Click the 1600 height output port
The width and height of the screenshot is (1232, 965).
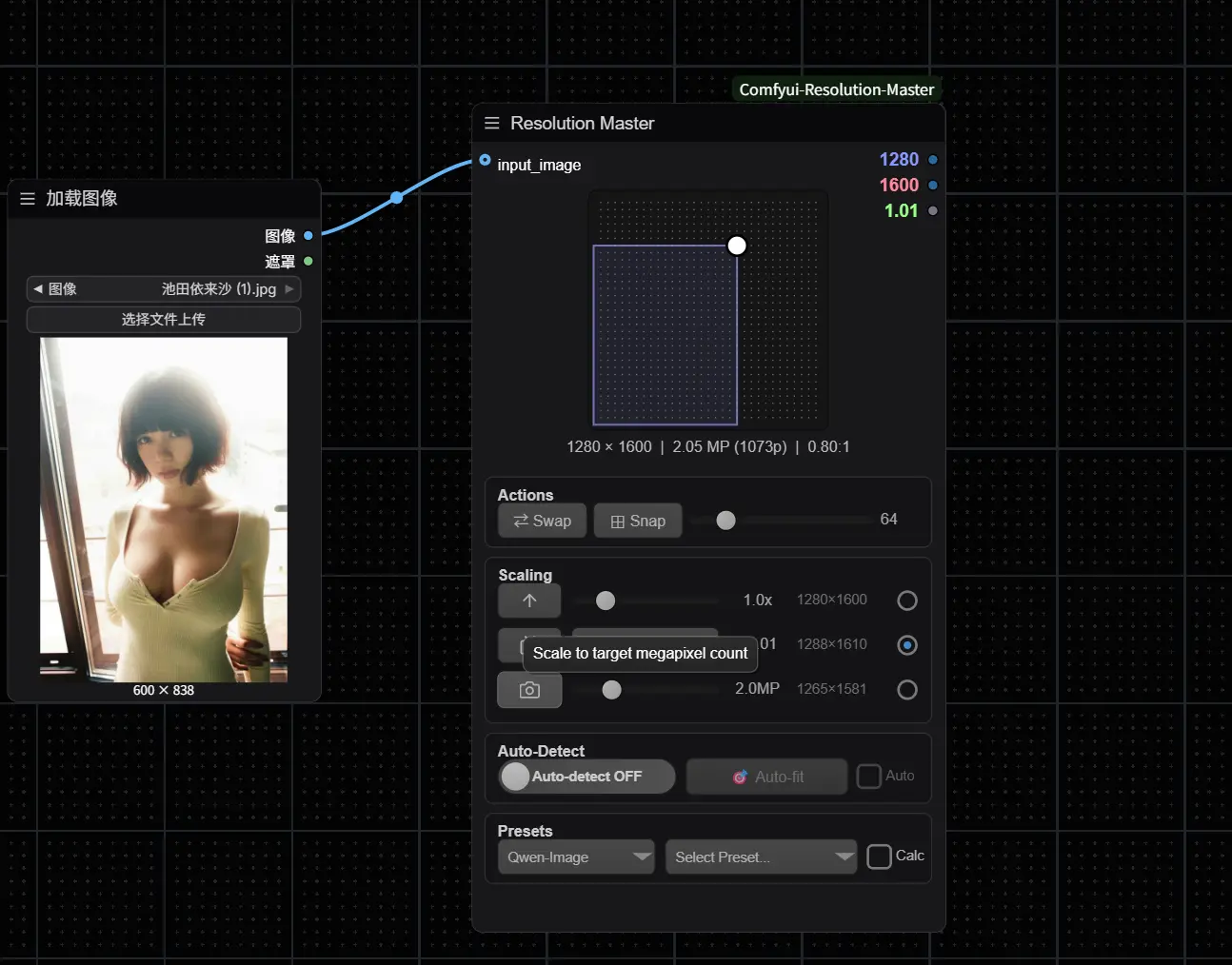click(932, 186)
